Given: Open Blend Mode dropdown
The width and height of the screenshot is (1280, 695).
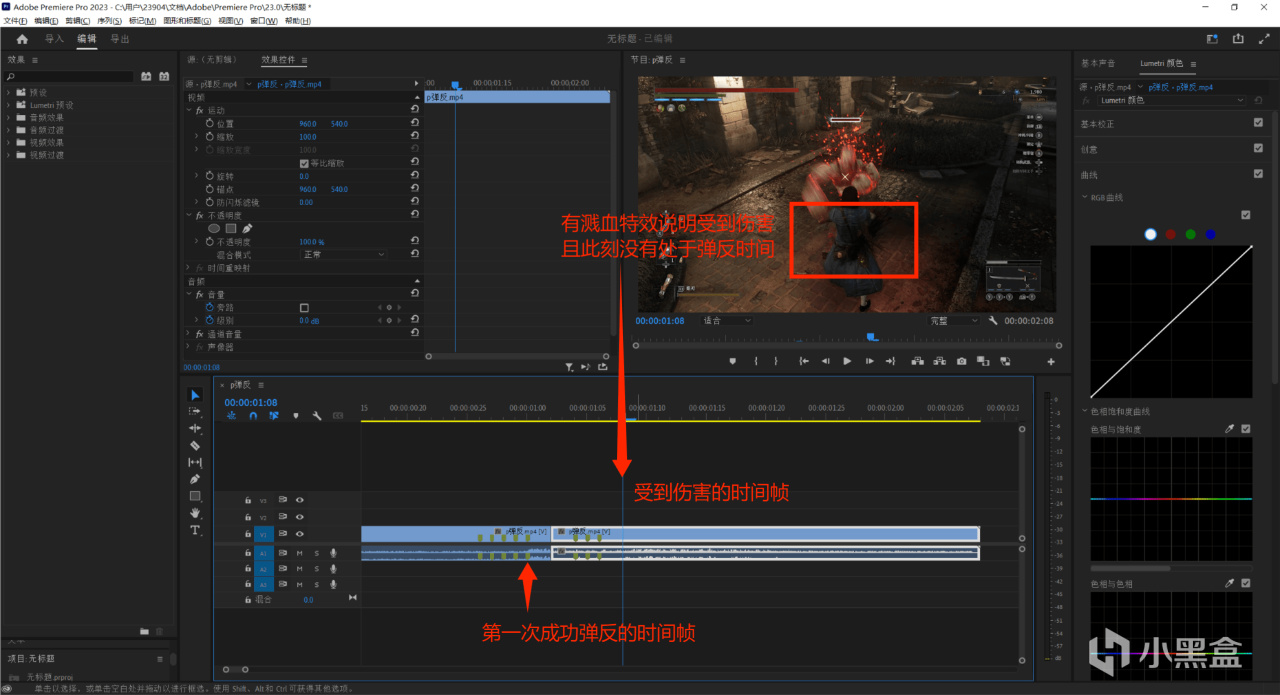Looking at the screenshot, I should [x=342, y=254].
